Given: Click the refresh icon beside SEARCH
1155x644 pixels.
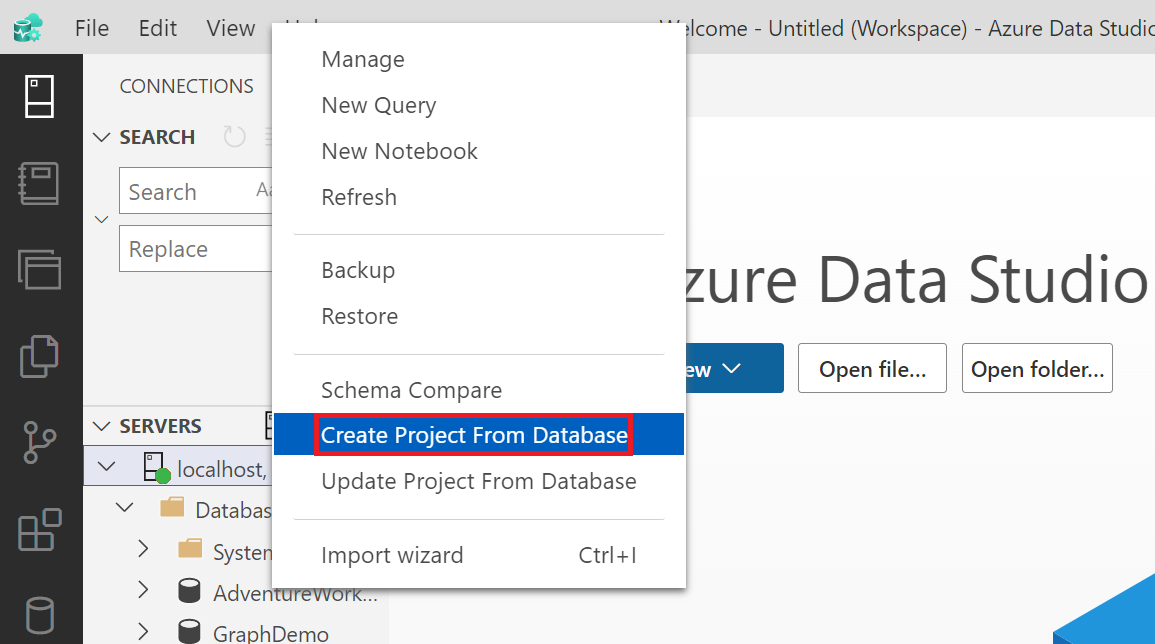Looking at the screenshot, I should 234,136.
